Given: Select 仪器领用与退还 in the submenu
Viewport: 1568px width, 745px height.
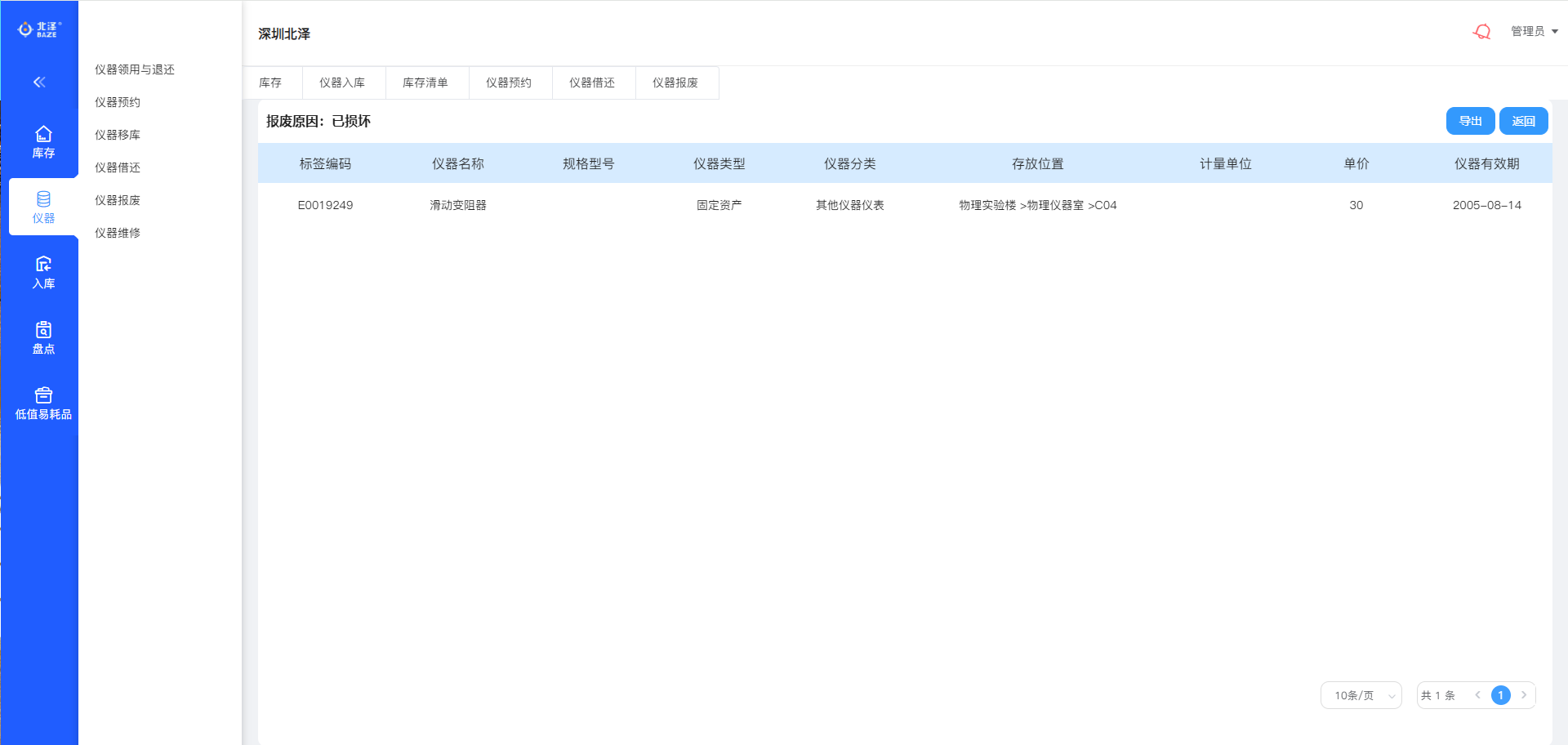Looking at the screenshot, I should (x=135, y=69).
